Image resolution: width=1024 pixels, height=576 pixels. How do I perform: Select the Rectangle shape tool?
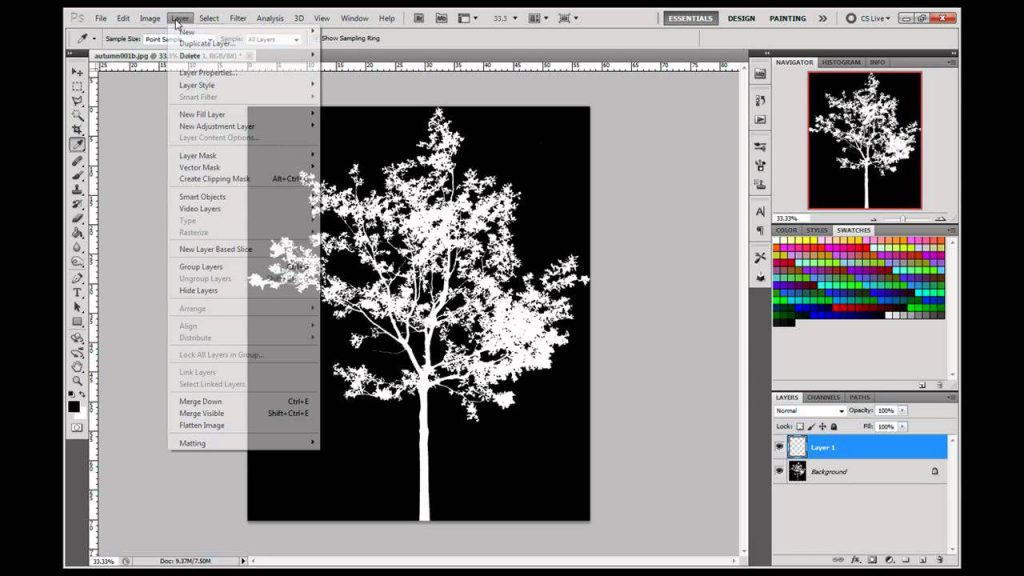(77, 321)
